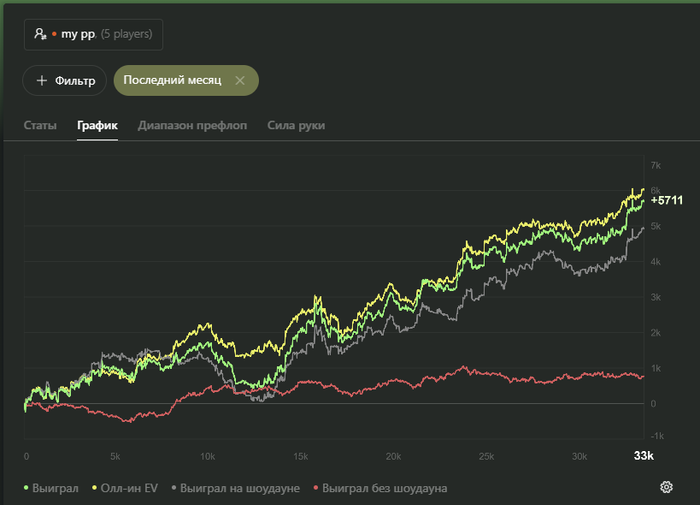
Task: Switch to the Статы tab
Action: pyautogui.click(x=41, y=126)
